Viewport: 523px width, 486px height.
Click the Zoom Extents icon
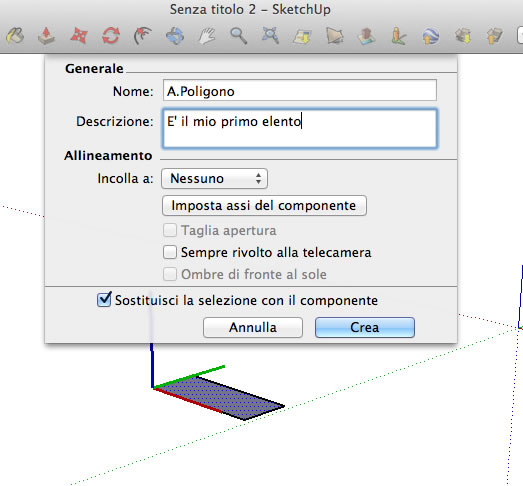(x=270, y=36)
